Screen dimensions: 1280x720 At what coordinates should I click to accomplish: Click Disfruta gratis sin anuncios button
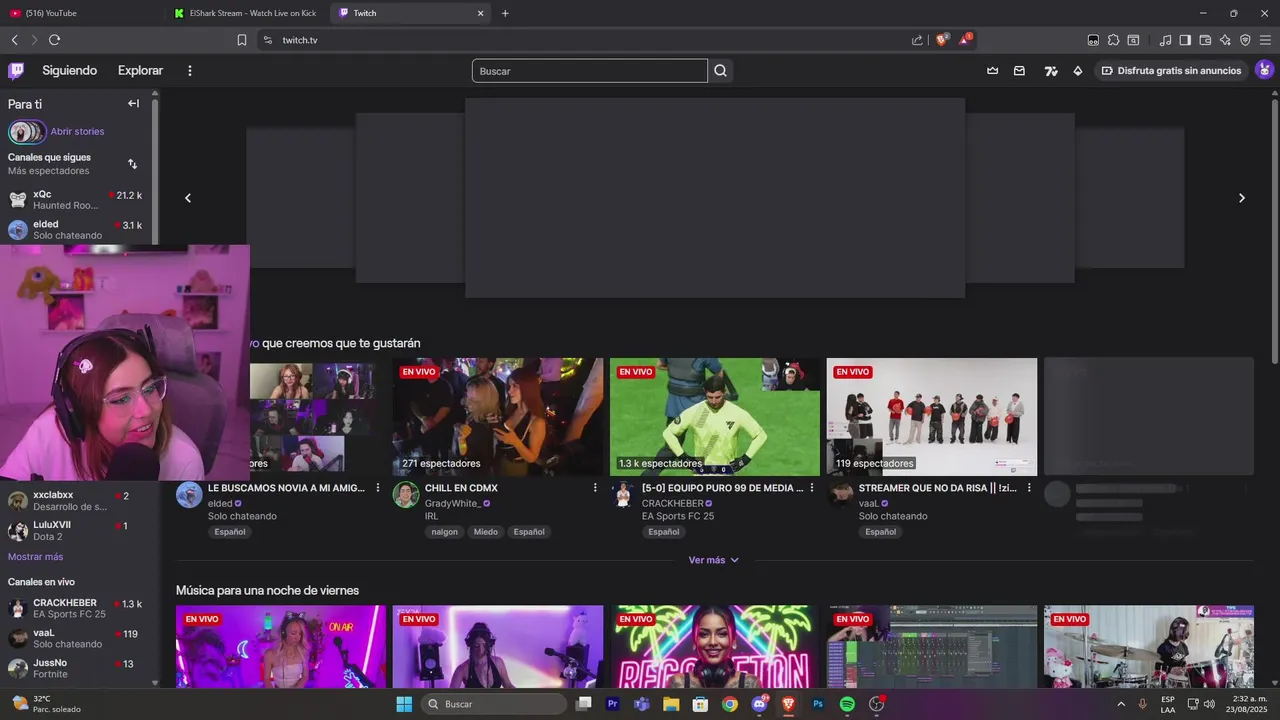(1171, 70)
